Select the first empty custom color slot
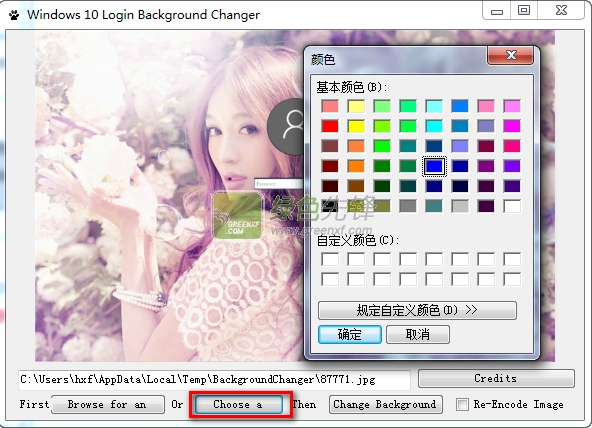 tap(330, 259)
